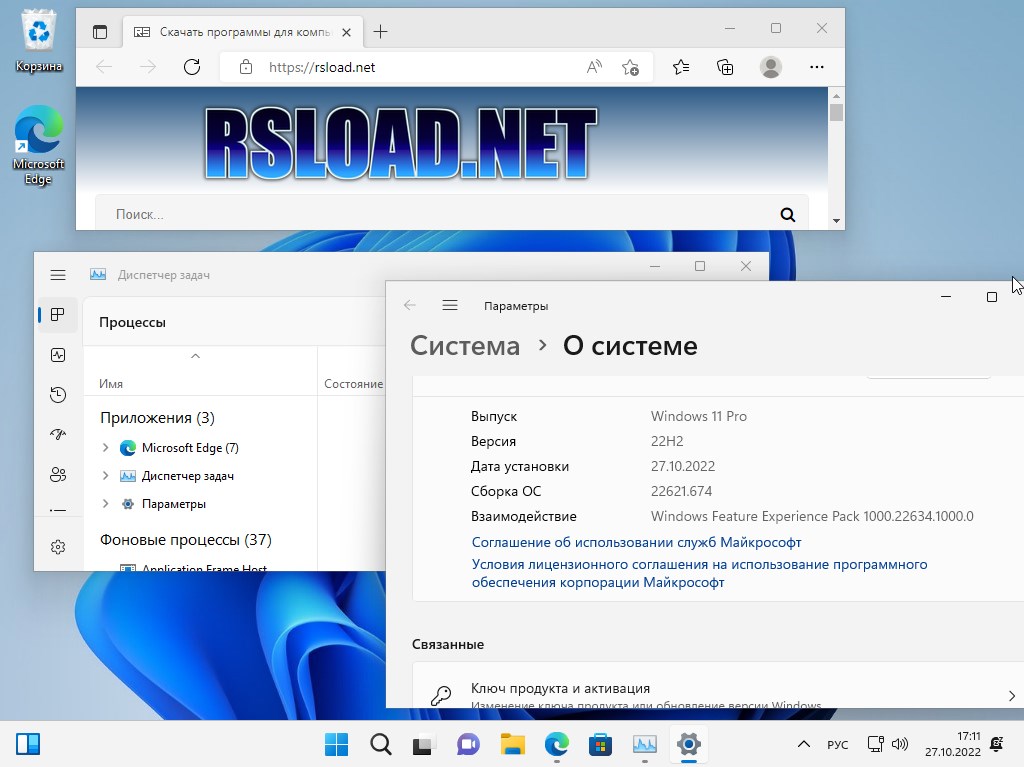Sort processes by Имя column

[x=111, y=384]
